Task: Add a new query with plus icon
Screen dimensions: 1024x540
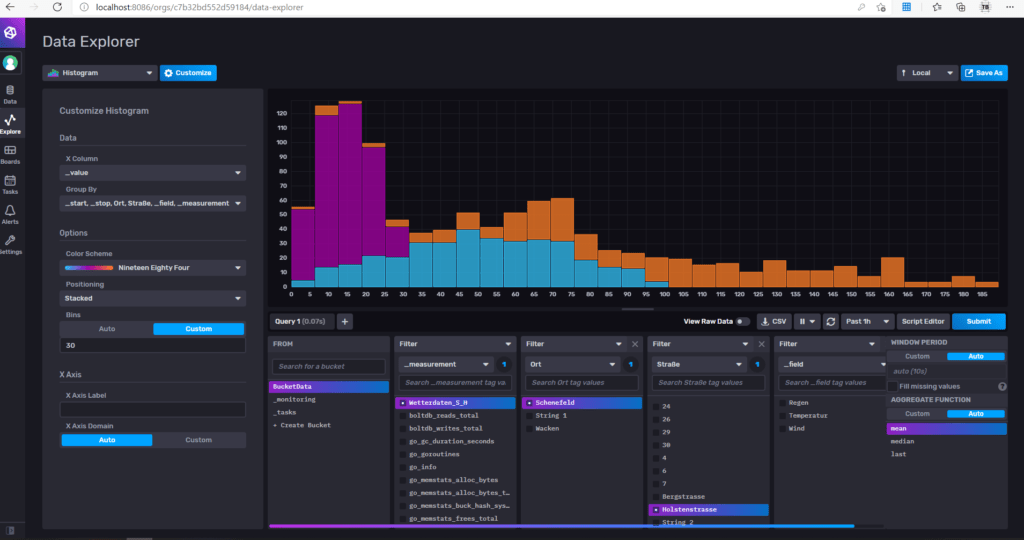Action: click(344, 321)
